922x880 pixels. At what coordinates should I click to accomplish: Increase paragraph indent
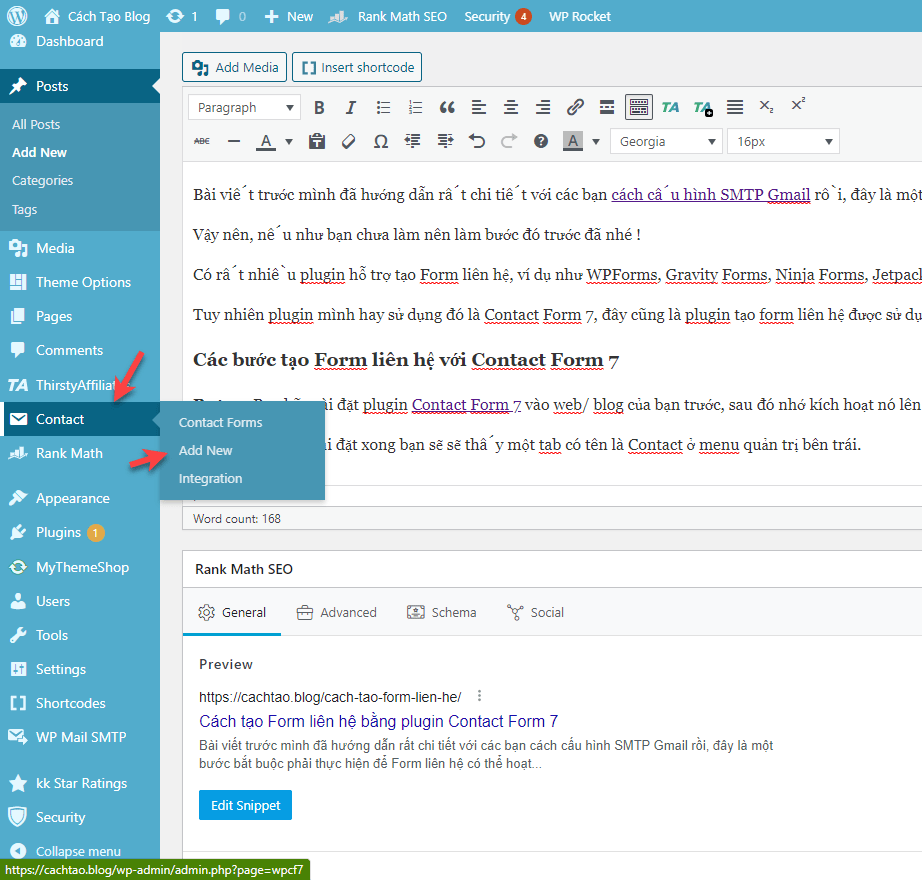click(x=445, y=142)
